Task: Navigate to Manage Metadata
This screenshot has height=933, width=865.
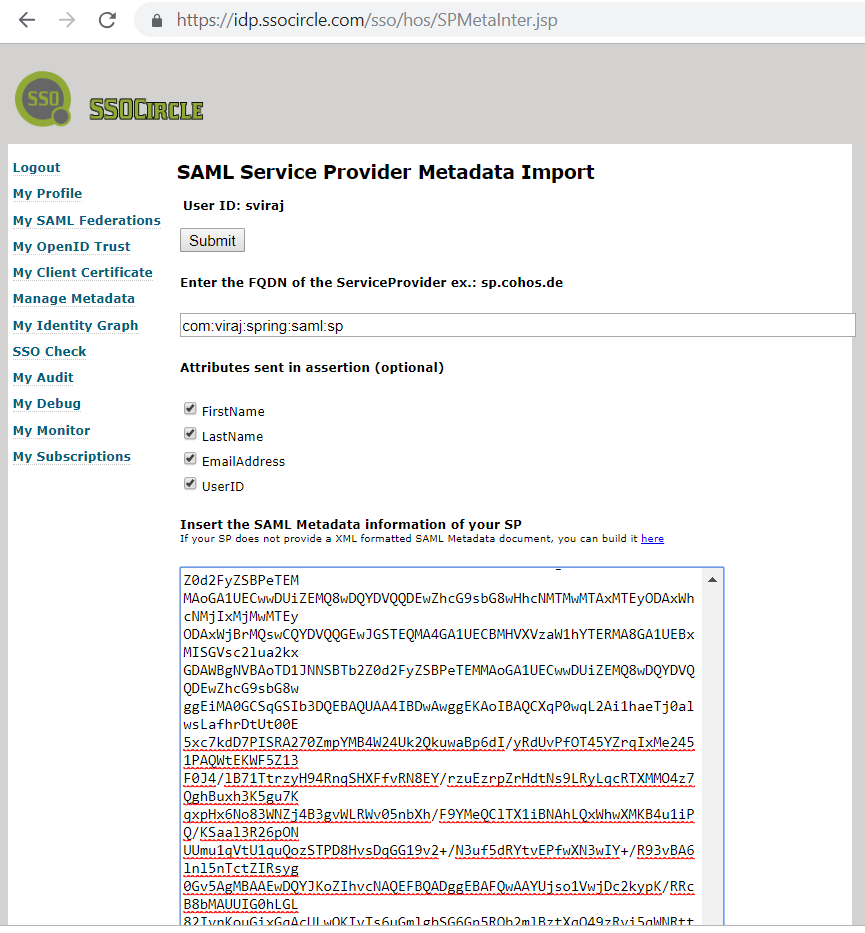Action: (73, 298)
